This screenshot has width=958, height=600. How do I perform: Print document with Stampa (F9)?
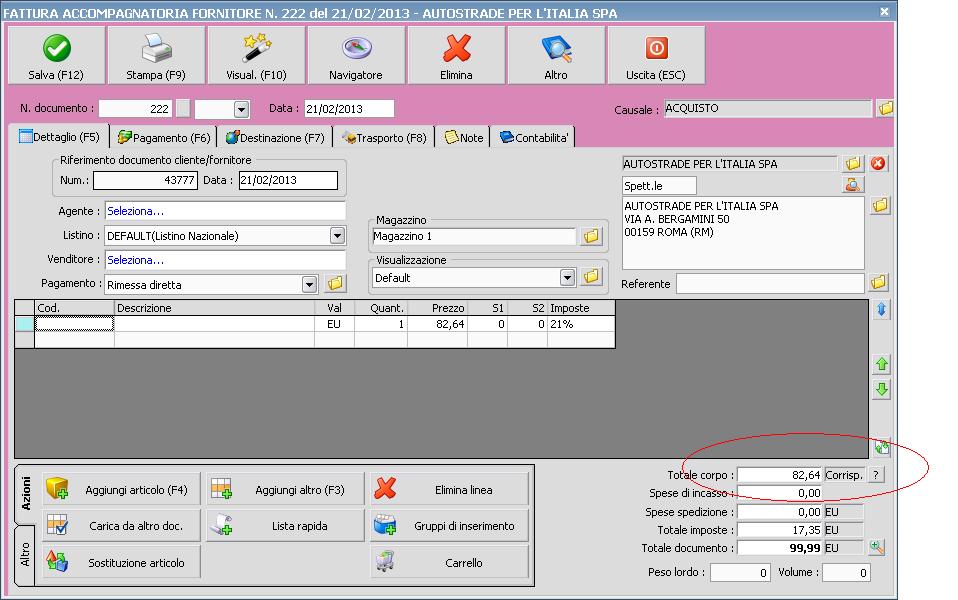click(x=156, y=56)
